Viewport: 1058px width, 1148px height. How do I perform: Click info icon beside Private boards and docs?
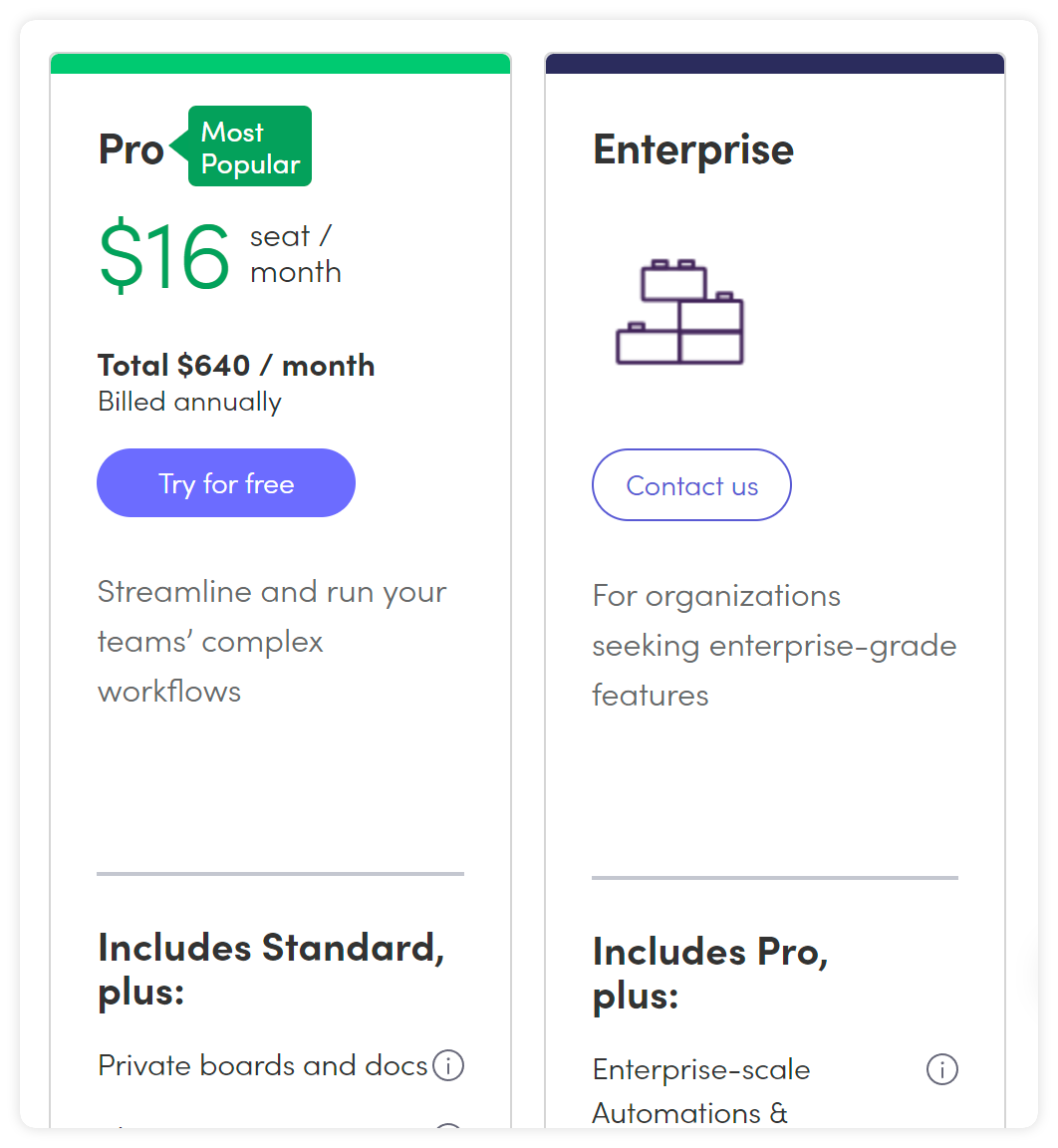448,1066
